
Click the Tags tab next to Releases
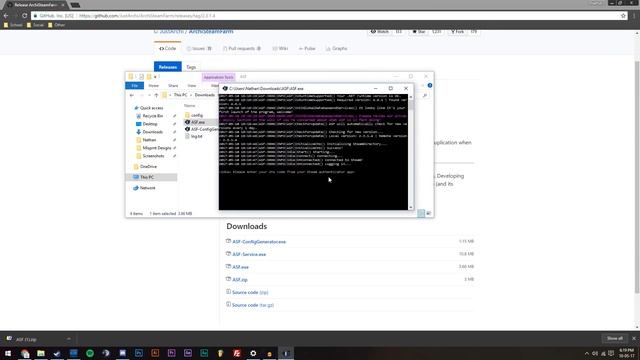pyautogui.click(x=191, y=67)
